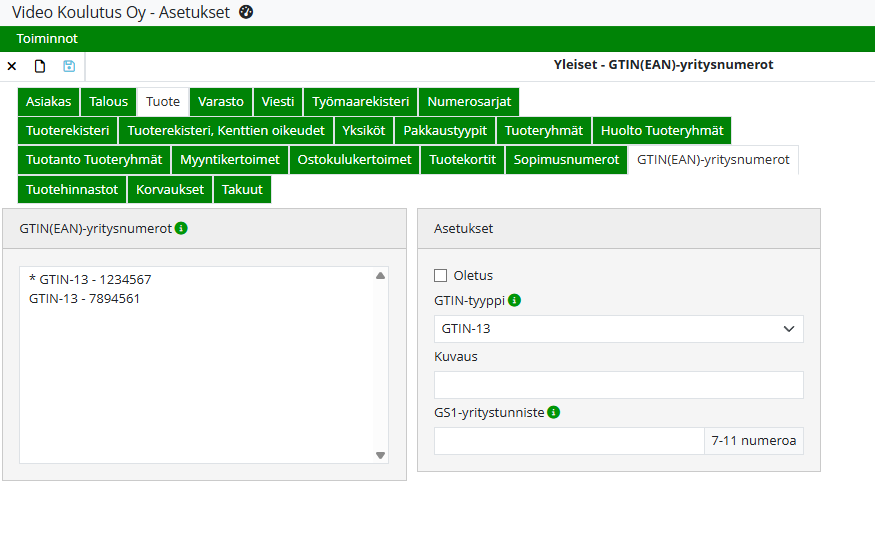Click the GS1-yritystunniste input field
This screenshot has width=875, height=551.
(x=569, y=441)
